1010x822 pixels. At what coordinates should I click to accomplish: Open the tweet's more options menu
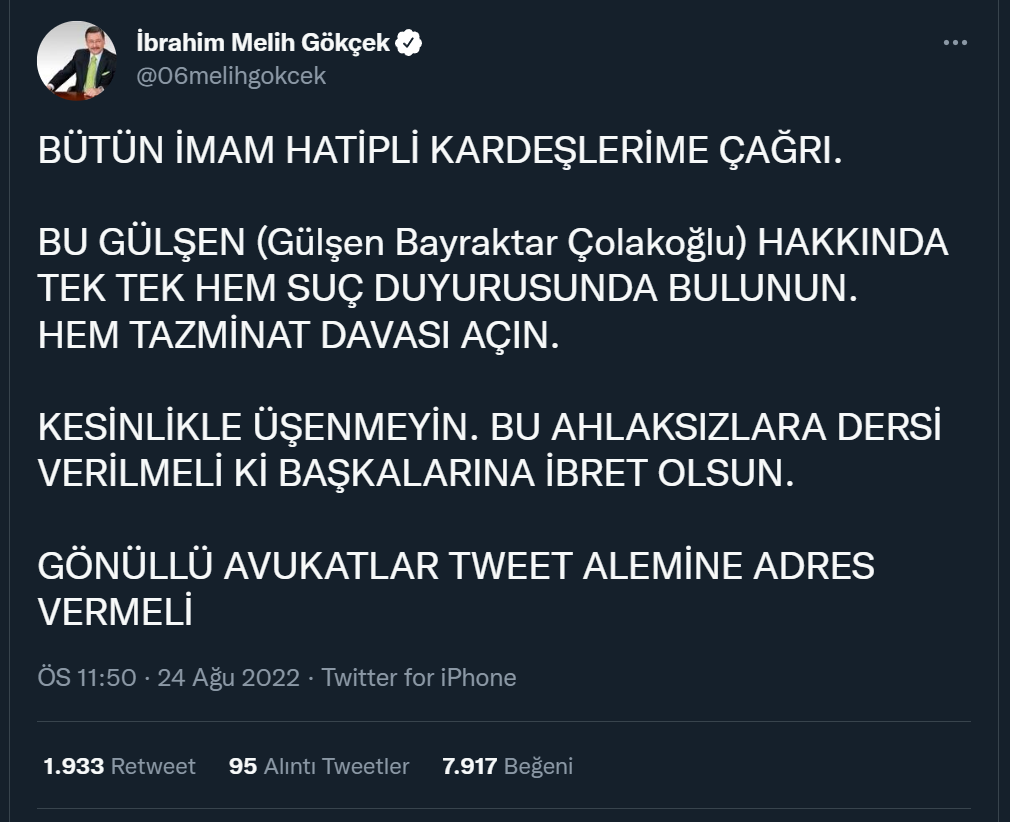[x=955, y=43]
